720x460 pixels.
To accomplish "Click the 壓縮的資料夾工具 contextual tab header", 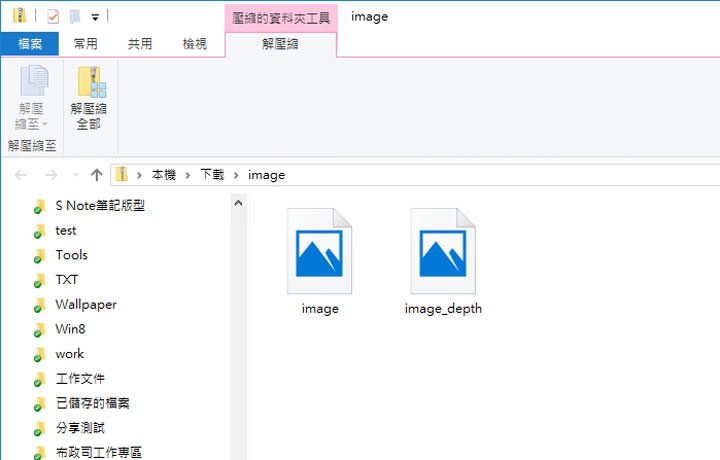I will (x=281, y=18).
